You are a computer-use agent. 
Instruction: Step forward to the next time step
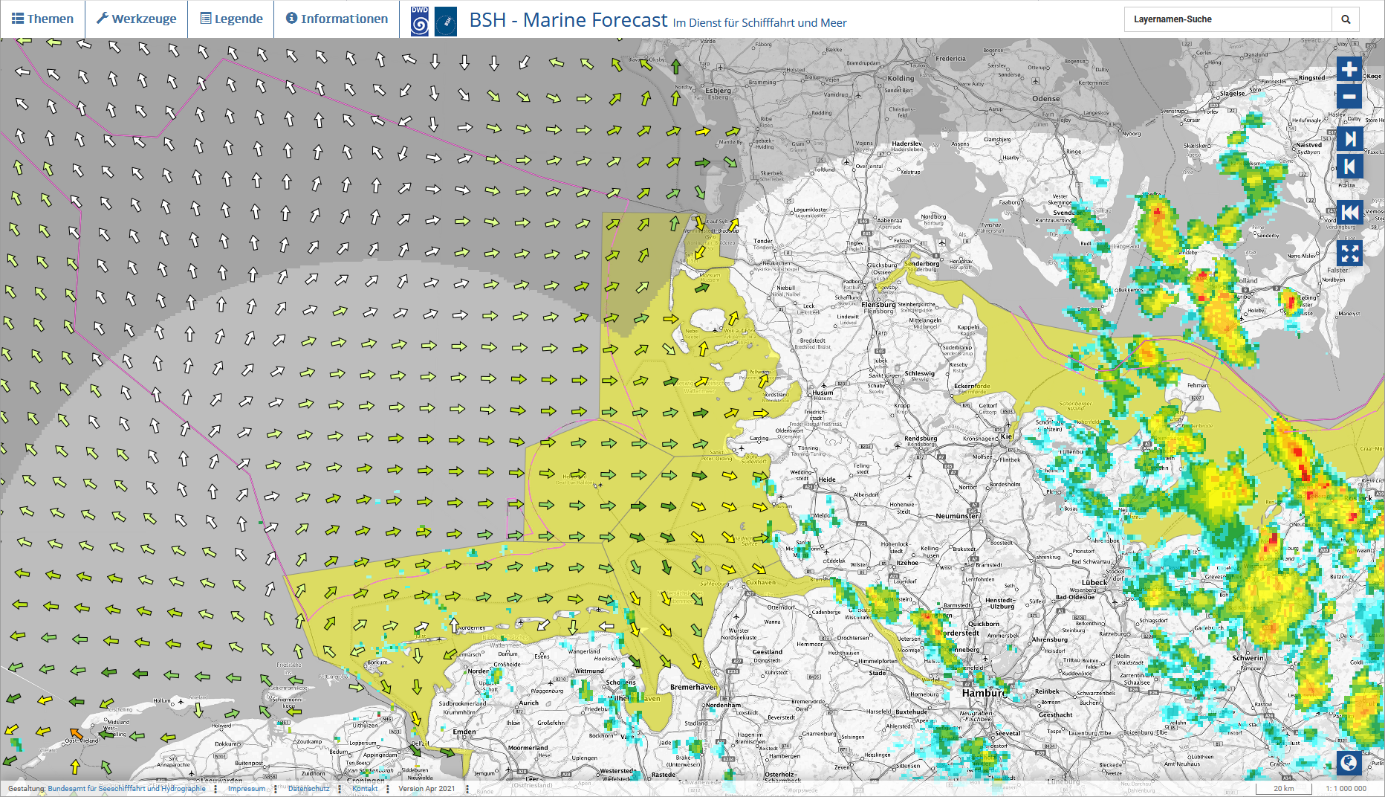click(1350, 138)
